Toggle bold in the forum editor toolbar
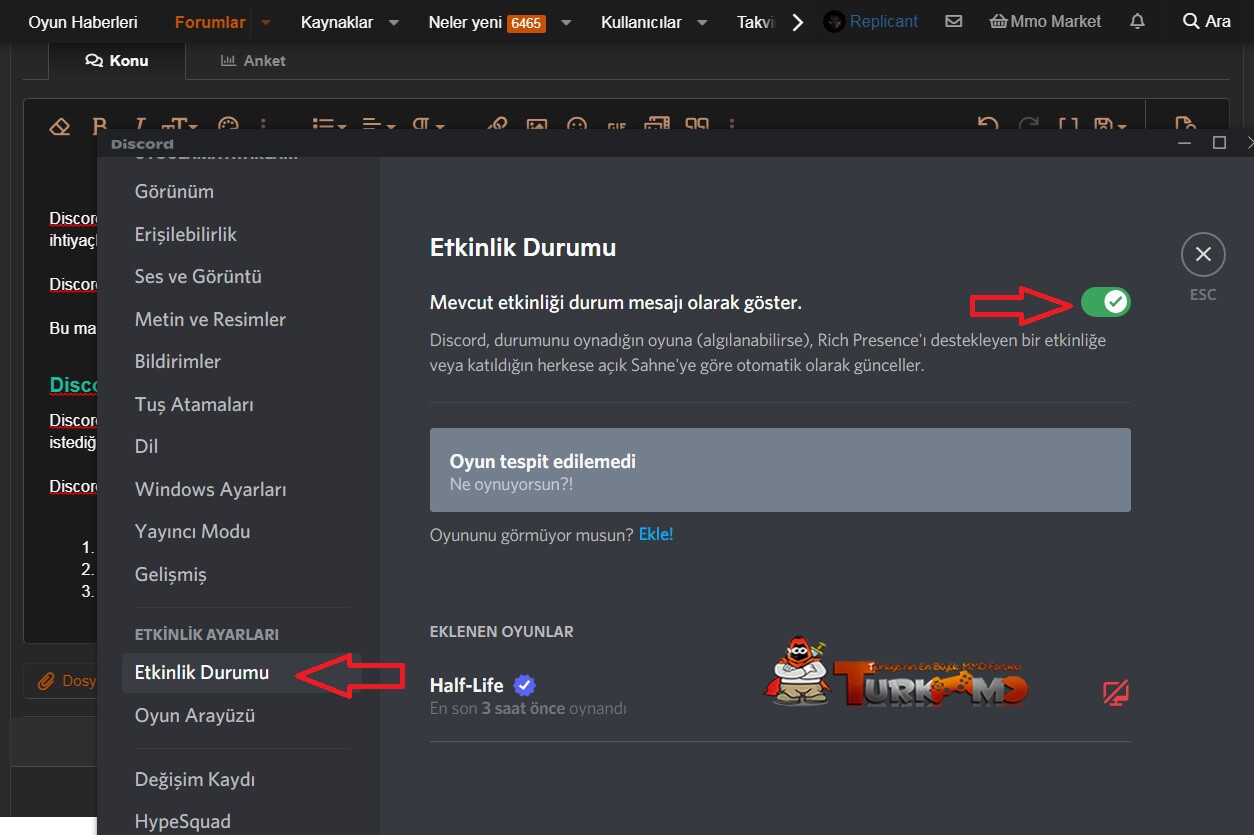The height and width of the screenshot is (835, 1254). click(99, 126)
